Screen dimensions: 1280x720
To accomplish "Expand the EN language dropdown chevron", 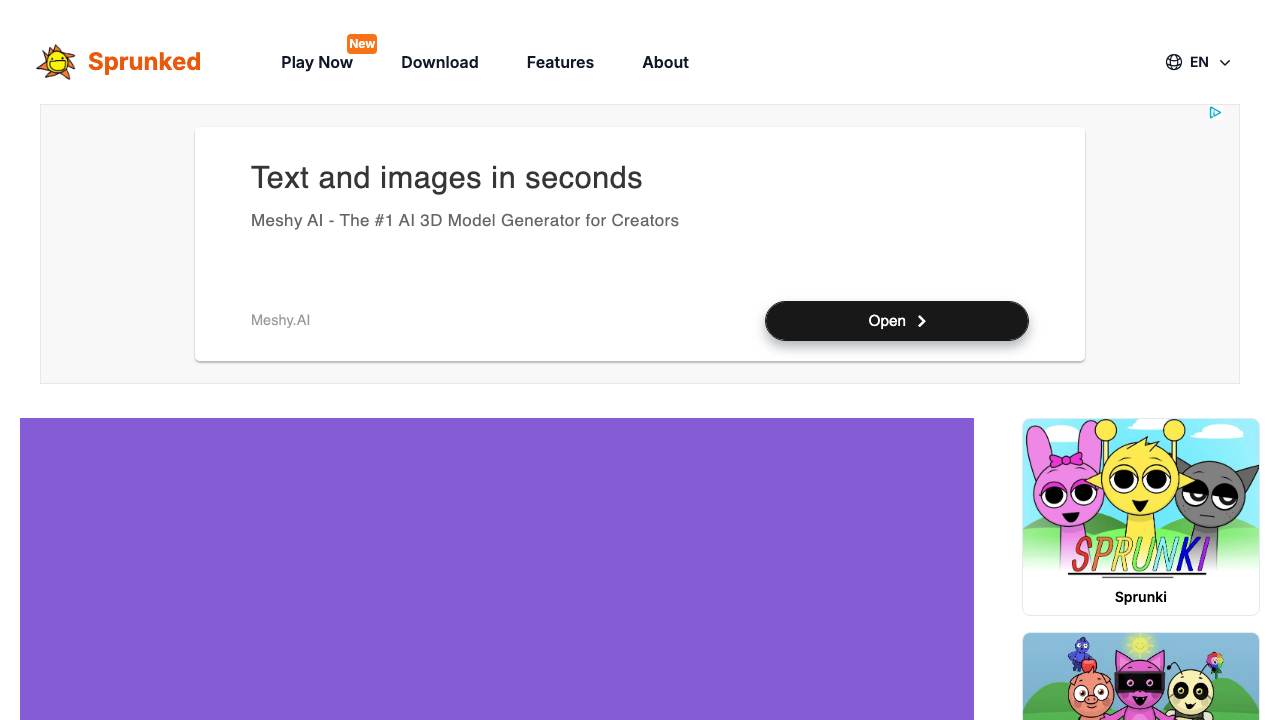I will point(1225,62).
